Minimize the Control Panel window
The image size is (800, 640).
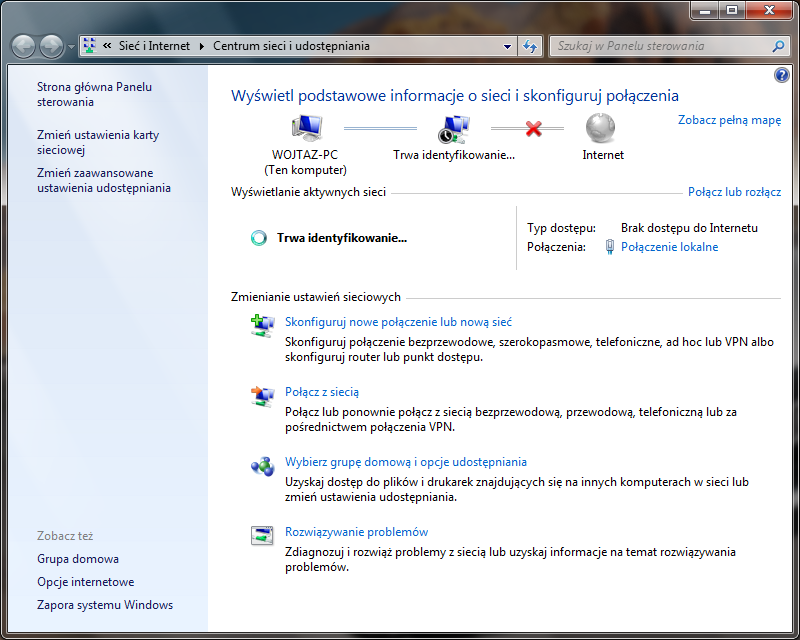[706, 11]
